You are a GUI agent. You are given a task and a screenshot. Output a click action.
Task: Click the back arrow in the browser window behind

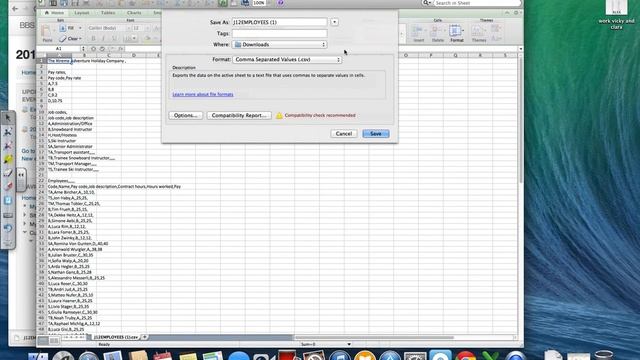pyautogui.click(x=15, y=9)
